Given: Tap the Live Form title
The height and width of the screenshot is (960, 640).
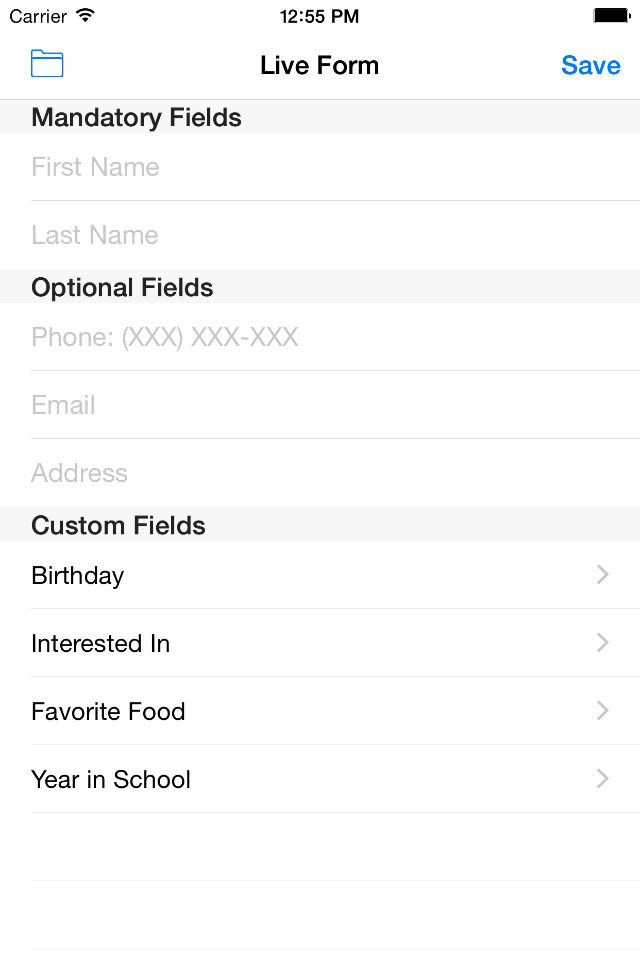Looking at the screenshot, I should 319,65.
